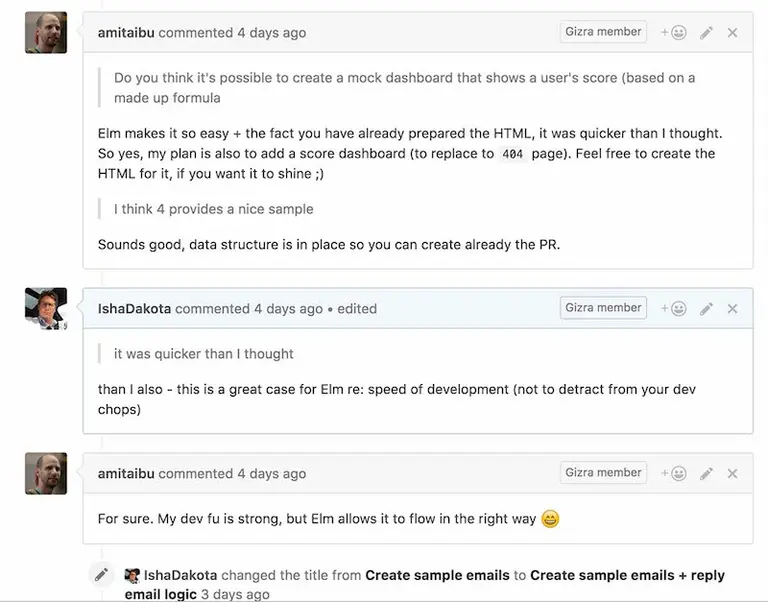768x602 pixels.
Task: Click Gizra member badge on first comment
Action: pyautogui.click(x=603, y=32)
